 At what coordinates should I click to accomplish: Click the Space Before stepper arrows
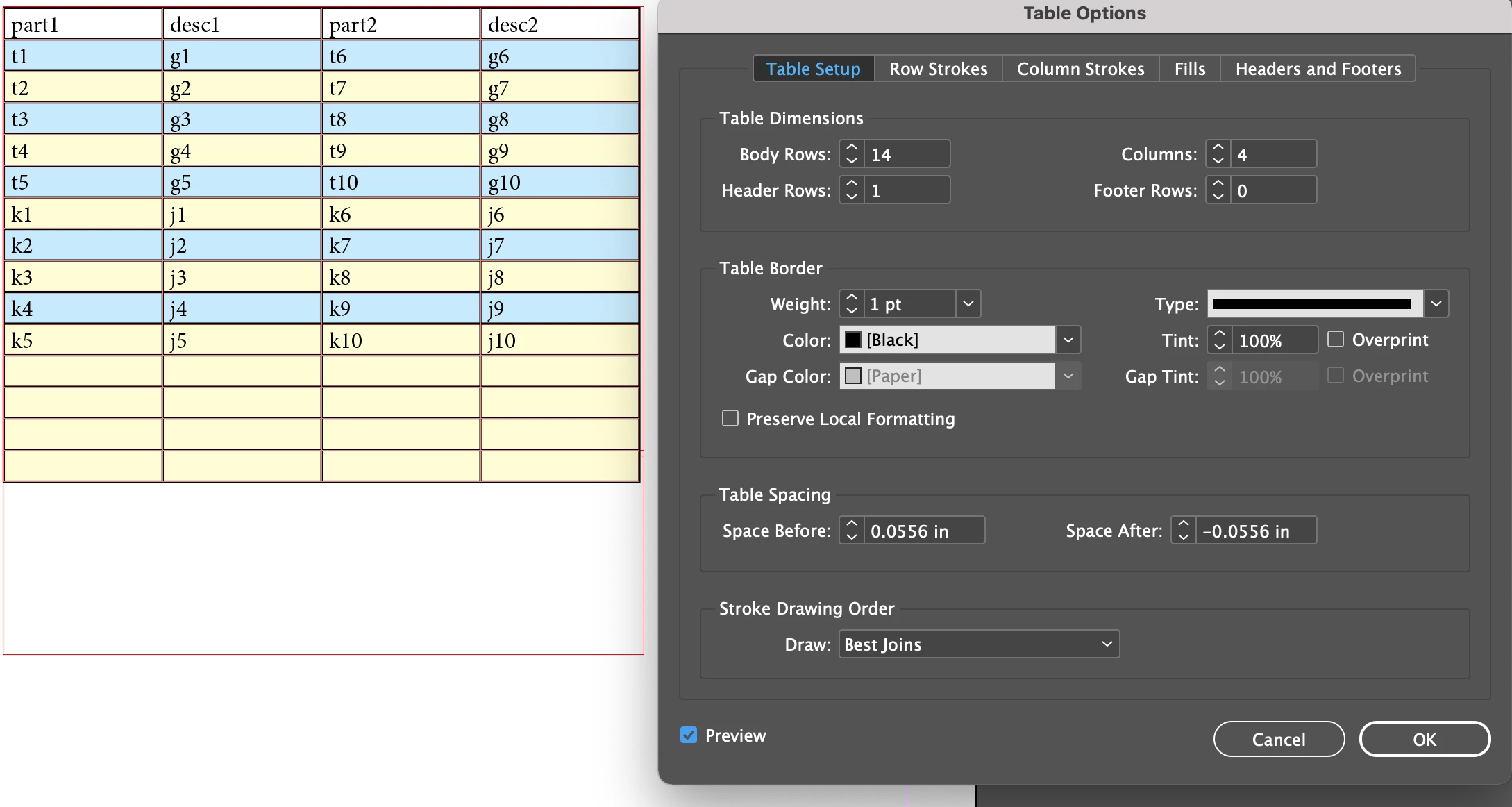pos(852,531)
